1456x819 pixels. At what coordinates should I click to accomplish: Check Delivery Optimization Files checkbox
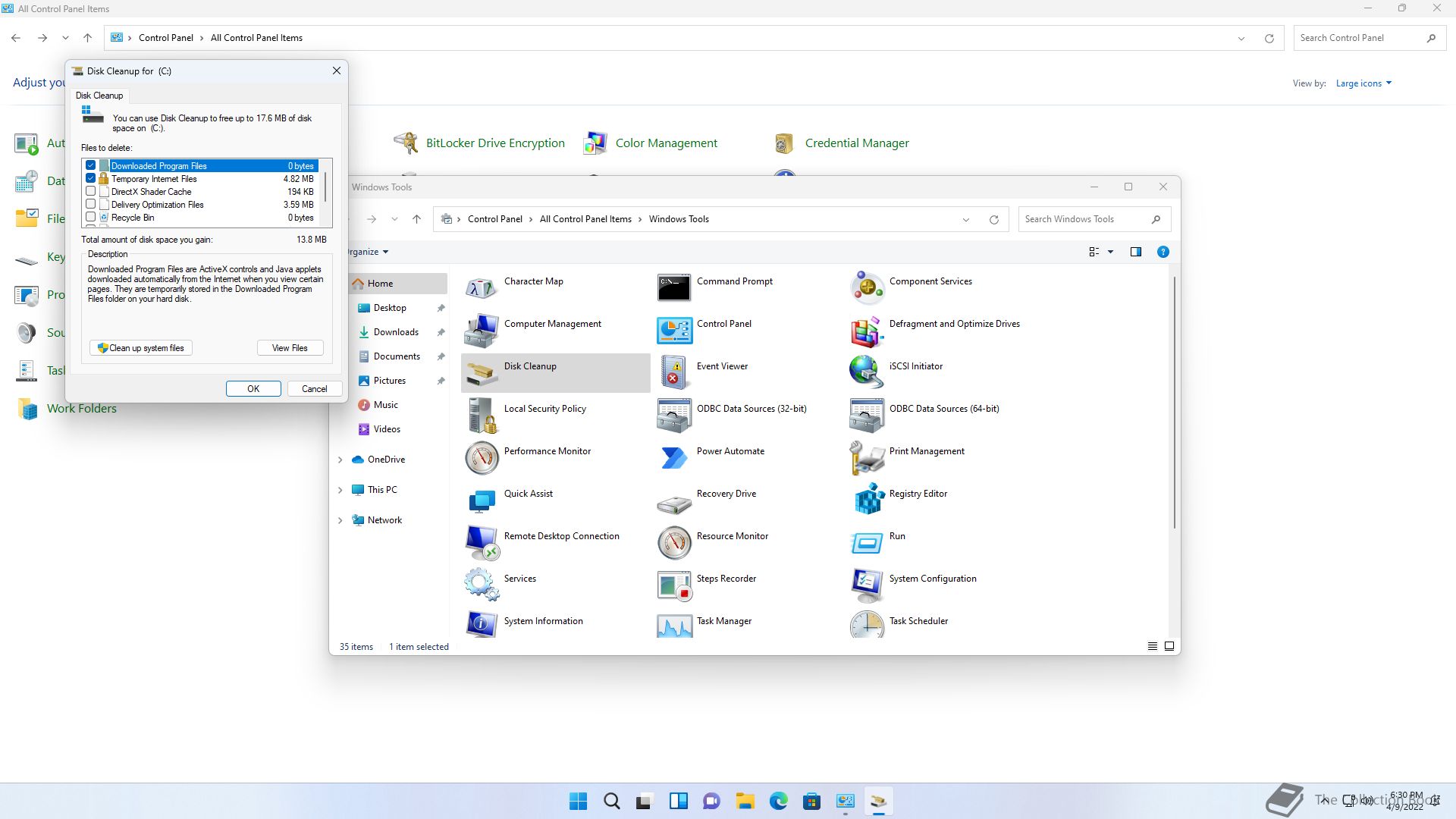91,204
